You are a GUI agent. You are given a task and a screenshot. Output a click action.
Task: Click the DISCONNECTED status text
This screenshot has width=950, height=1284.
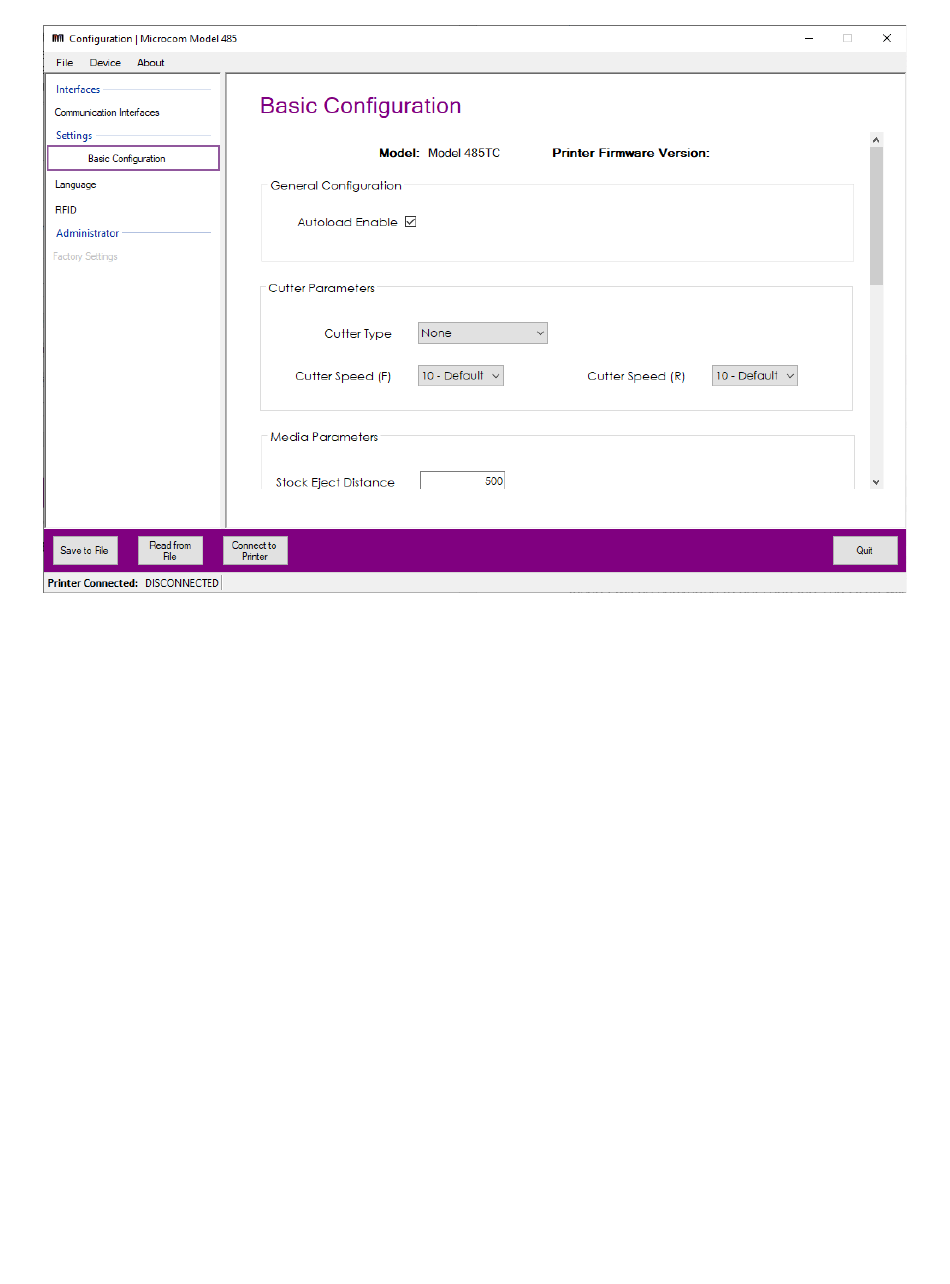click(181, 583)
